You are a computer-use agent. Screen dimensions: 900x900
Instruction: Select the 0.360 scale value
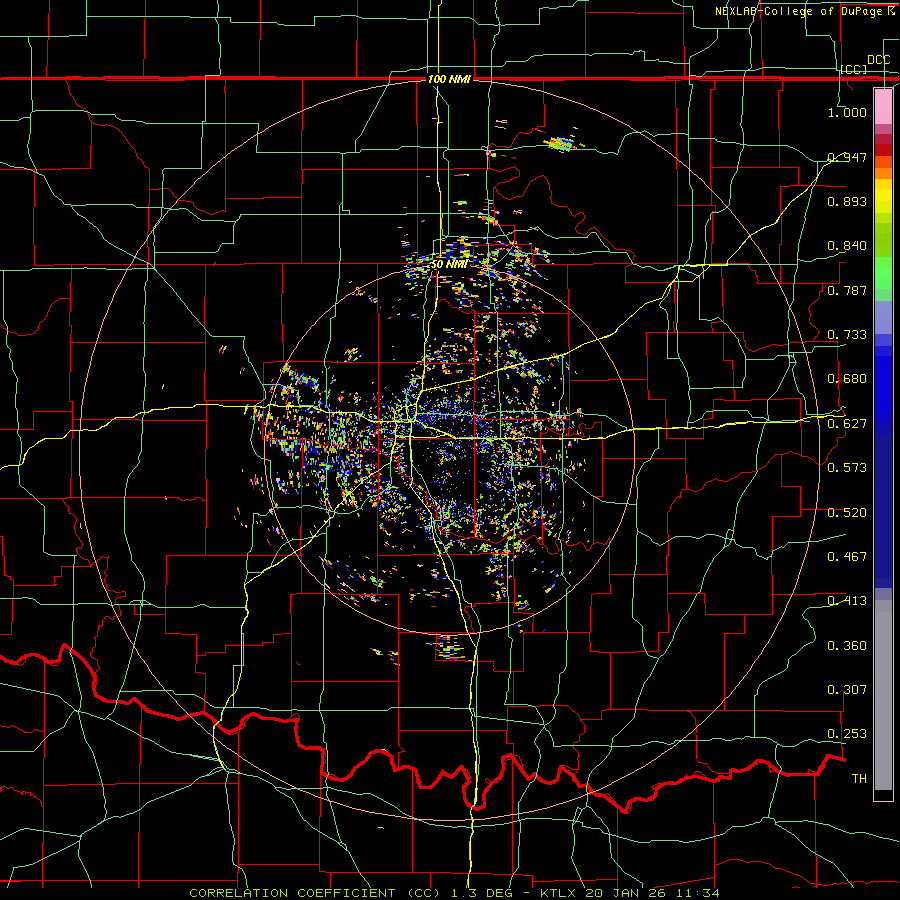click(847, 646)
